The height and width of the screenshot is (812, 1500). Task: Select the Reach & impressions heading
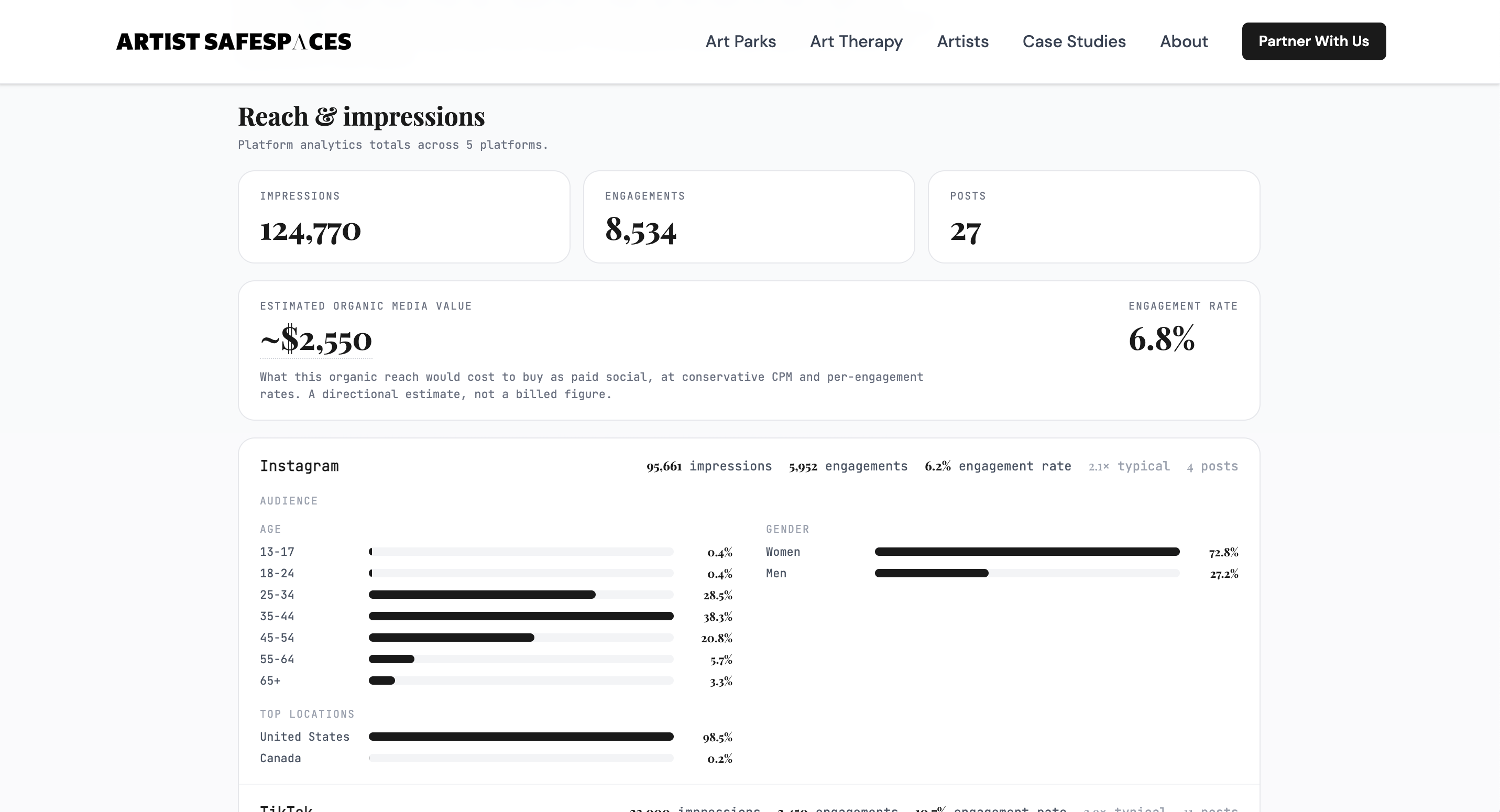[x=361, y=116]
